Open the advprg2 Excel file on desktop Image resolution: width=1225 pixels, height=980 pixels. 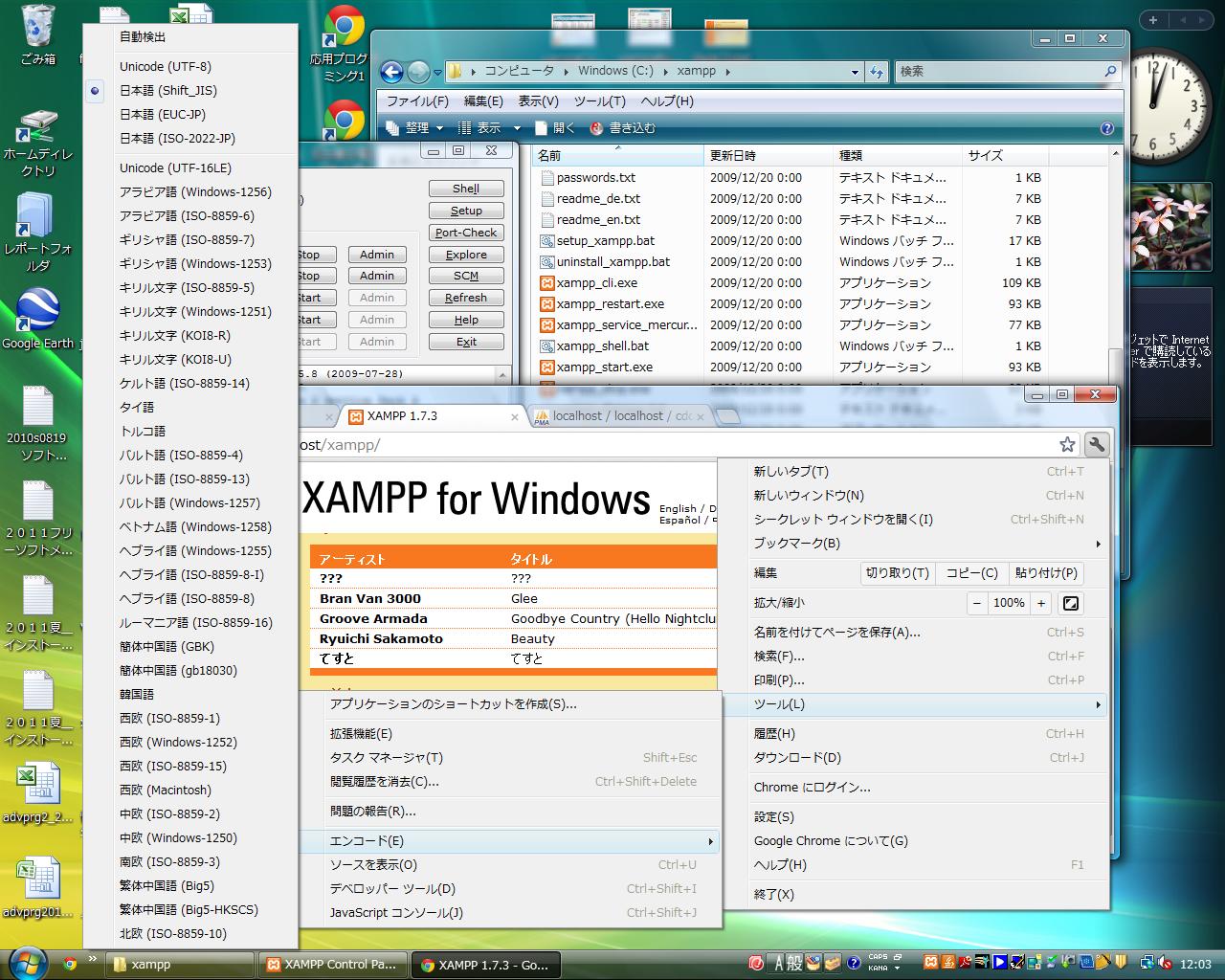(x=38, y=792)
